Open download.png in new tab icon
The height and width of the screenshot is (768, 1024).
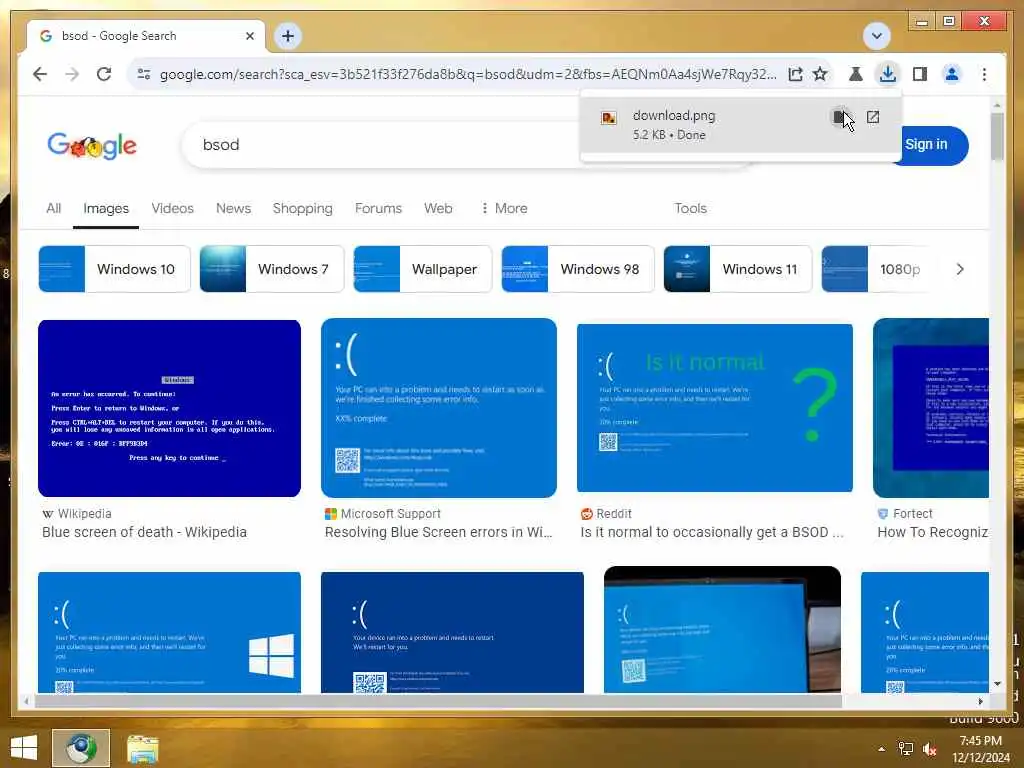(872, 117)
